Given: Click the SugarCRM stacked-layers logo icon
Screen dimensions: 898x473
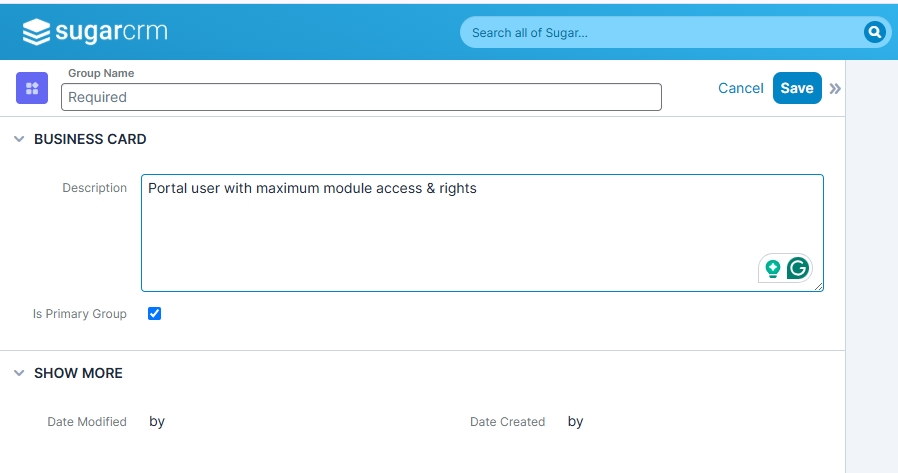Looking at the screenshot, I should pyautogui.click(x=36, y=31).
